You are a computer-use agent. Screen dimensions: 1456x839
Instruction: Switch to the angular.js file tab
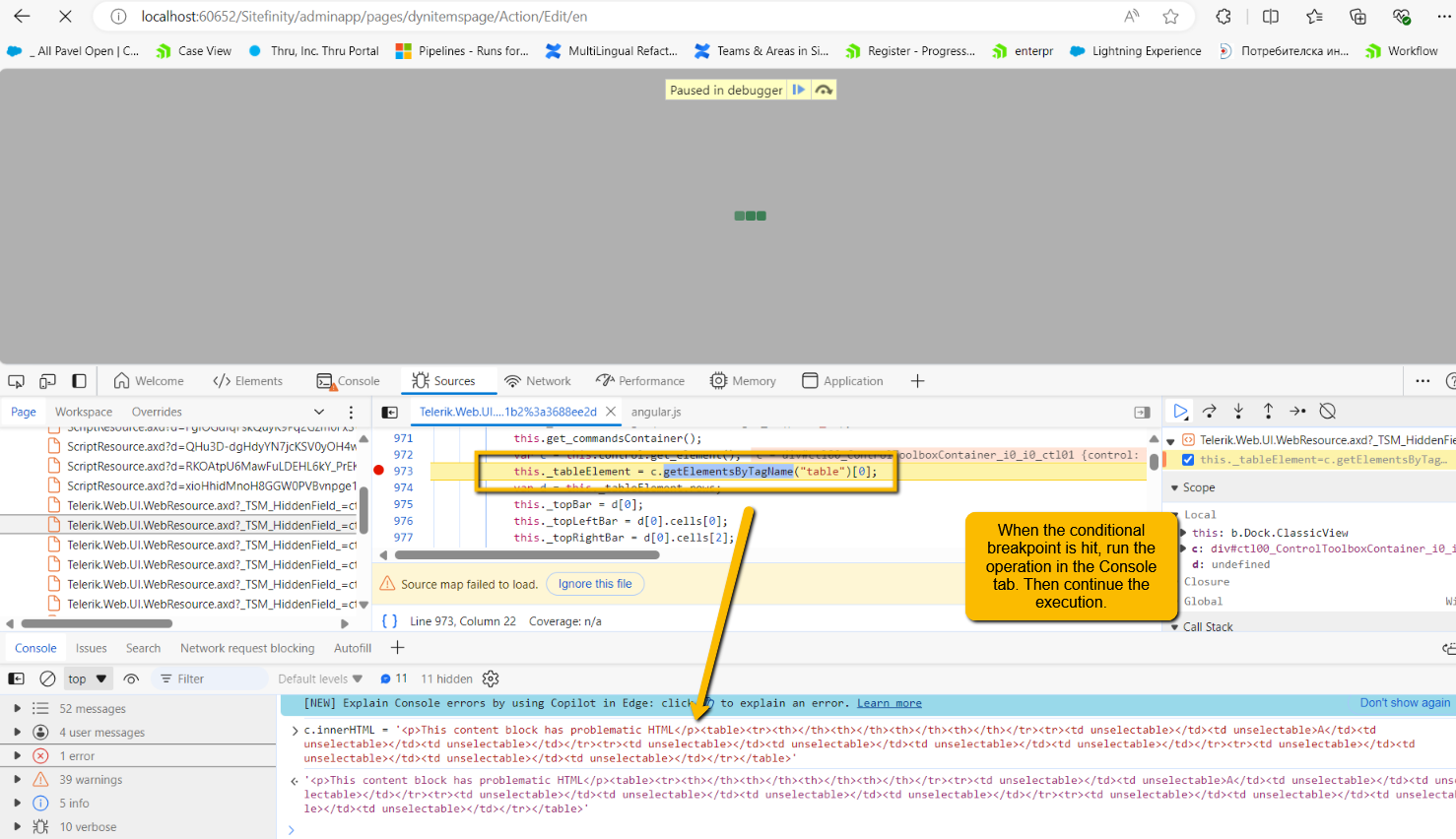656,412
